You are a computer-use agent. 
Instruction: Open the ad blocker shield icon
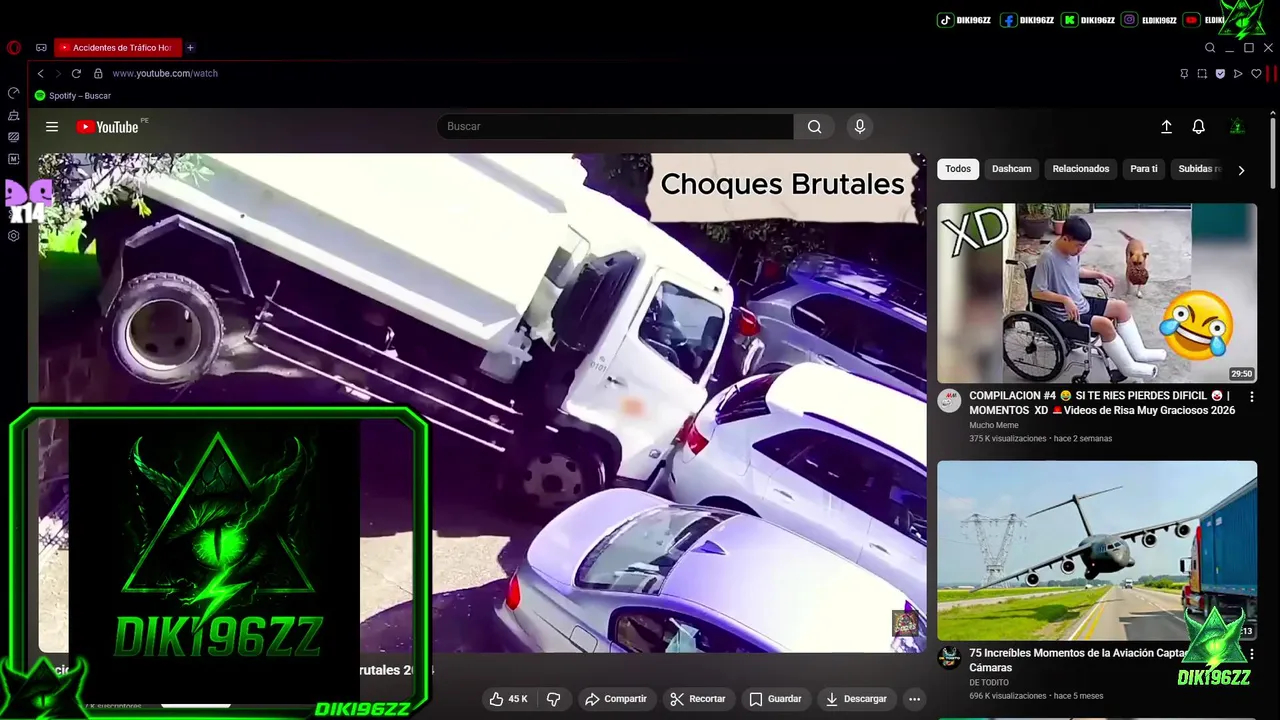click(x=1220, y=73)
